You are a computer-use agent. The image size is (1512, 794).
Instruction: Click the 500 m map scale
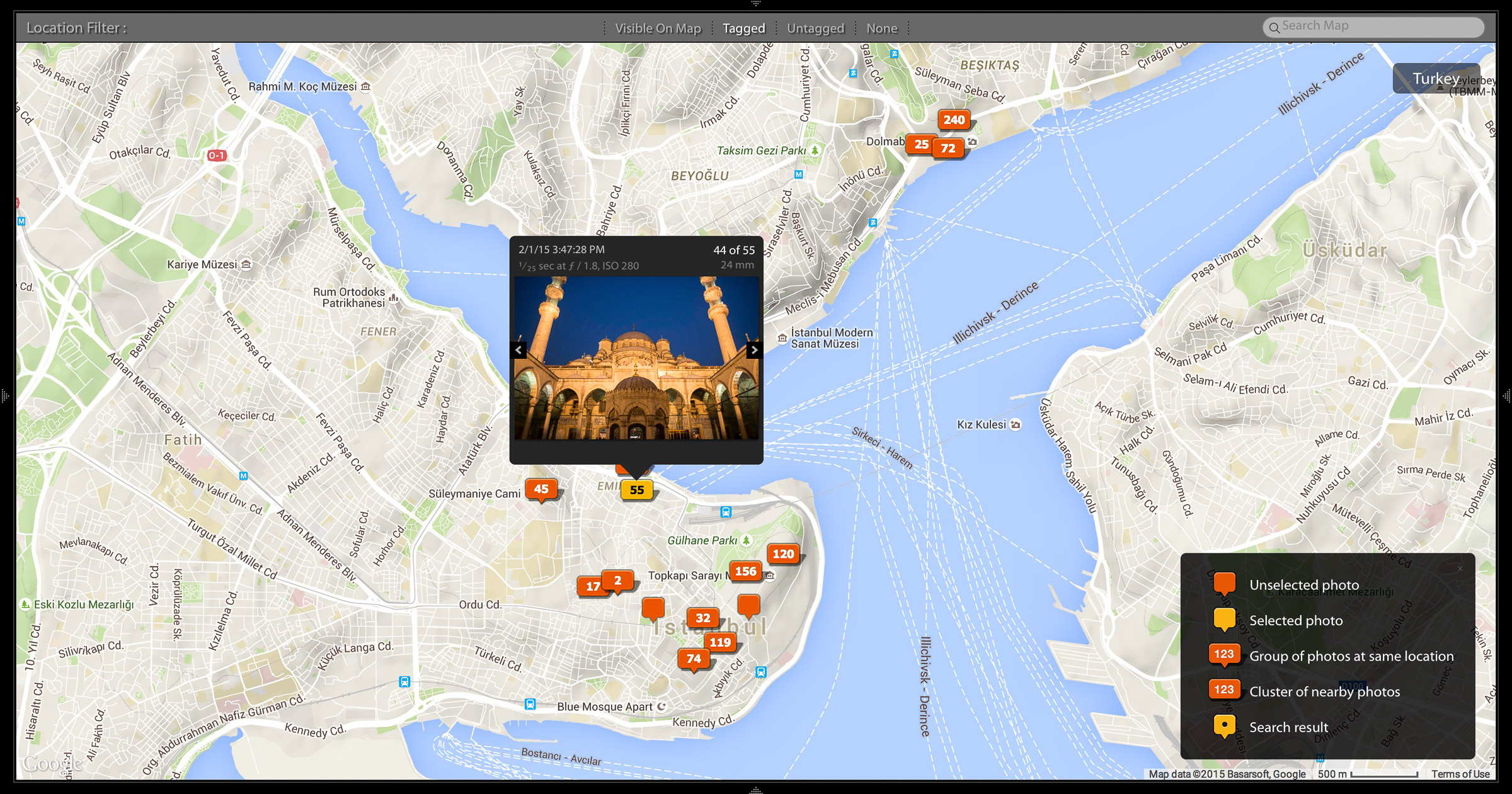pyautogui.click(x=1367, y=774)
